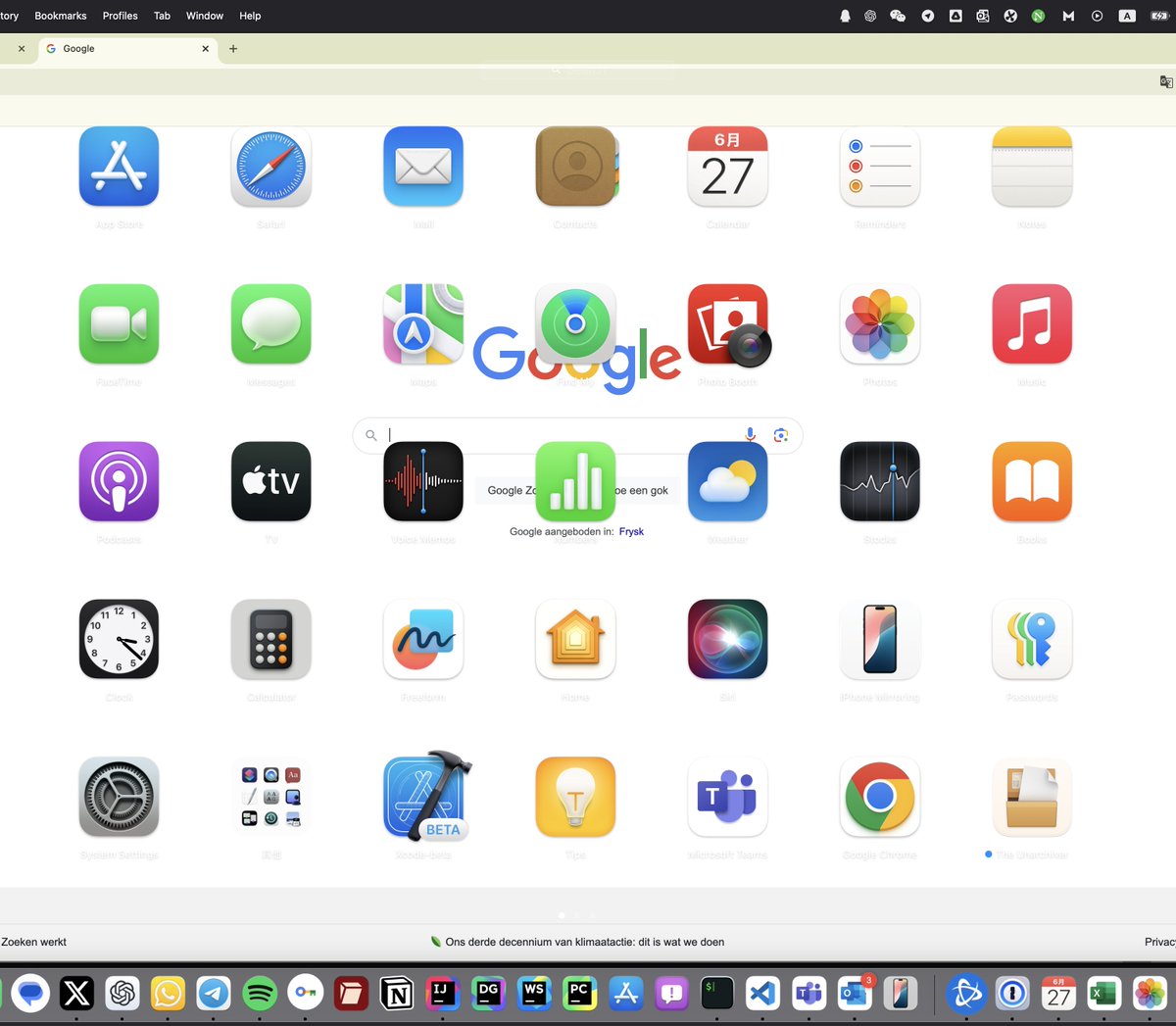
Task: Open the green Messages app icon
Action: pyautogui.click(x=271, y=324)
